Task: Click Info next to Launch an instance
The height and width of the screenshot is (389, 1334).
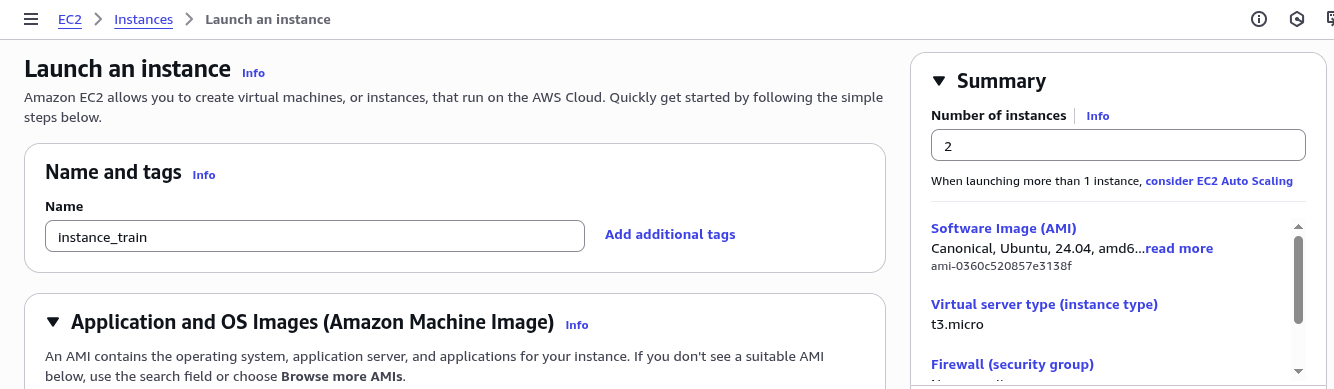Action: pyautogui.click(x=253, y=73)
